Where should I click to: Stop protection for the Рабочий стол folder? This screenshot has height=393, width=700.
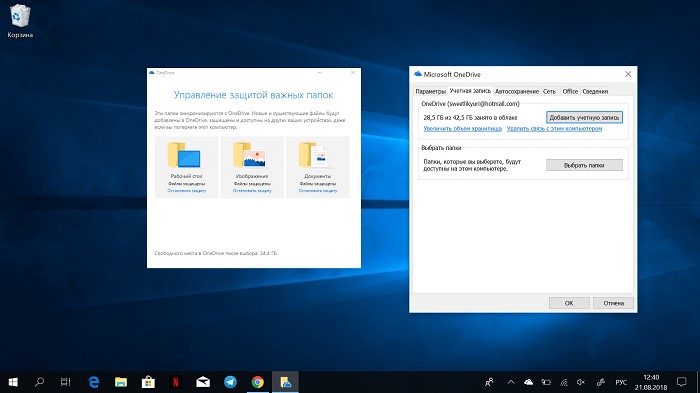[x=187, y=191]
